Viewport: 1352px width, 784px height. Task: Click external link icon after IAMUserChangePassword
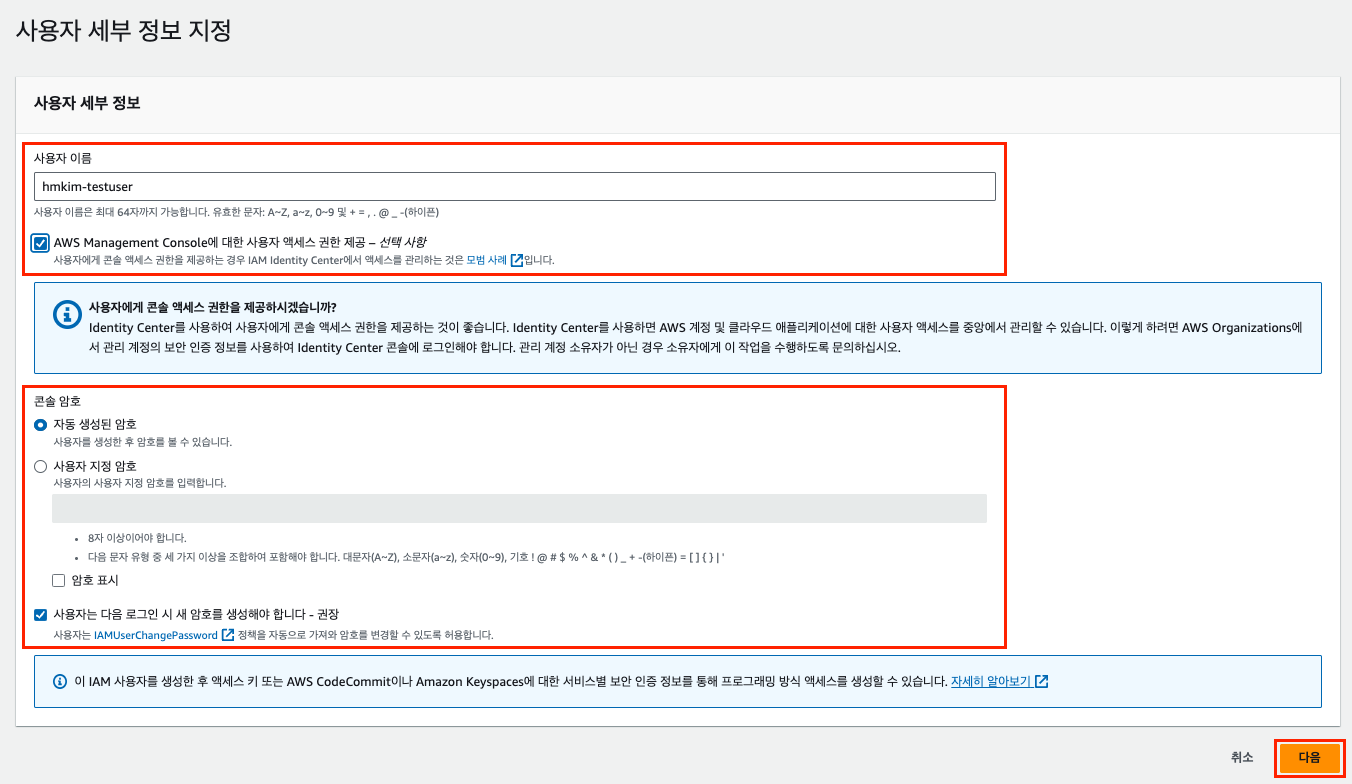228,635
